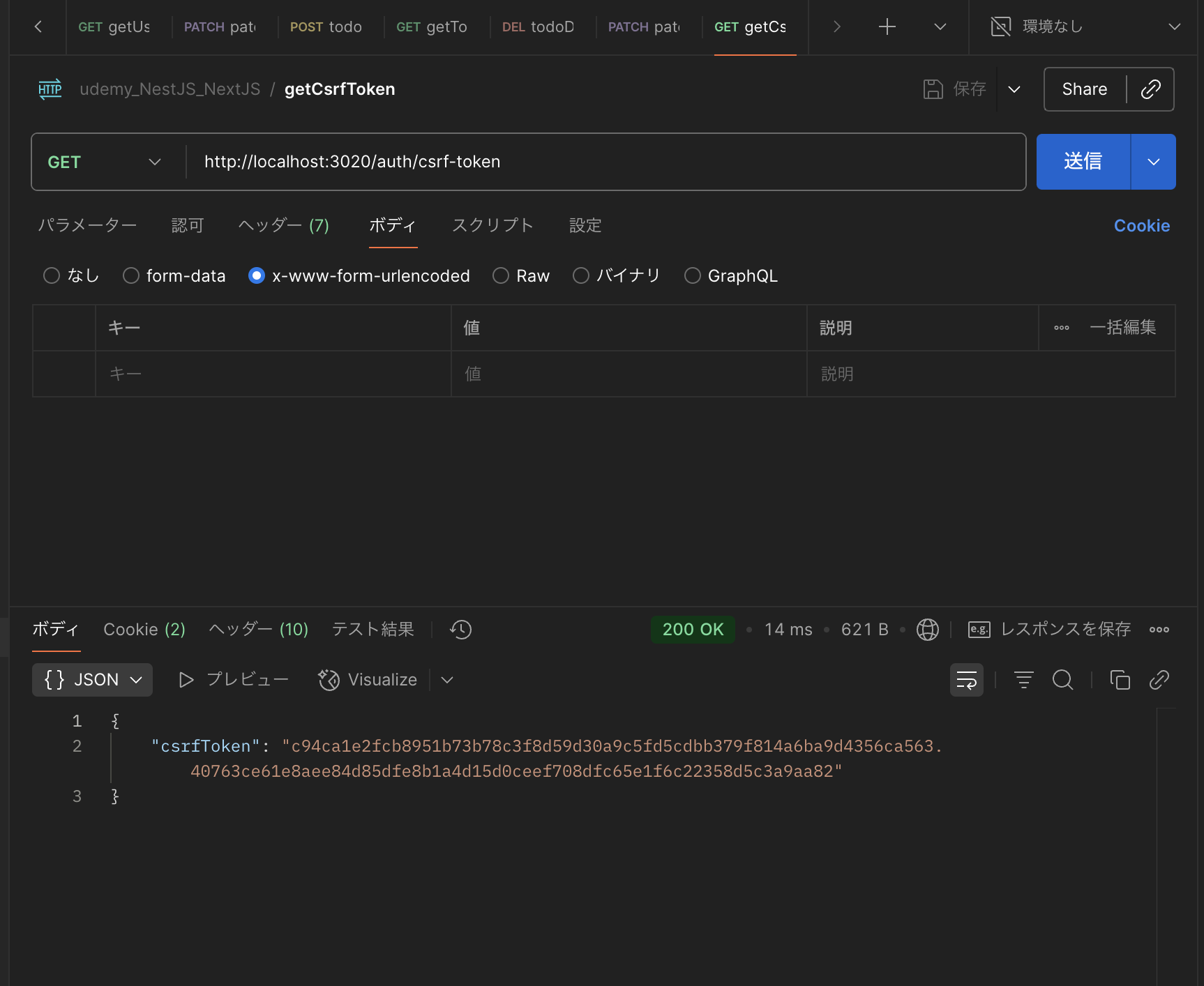Open the GET method dropdown
This screenshot has width=1204, height=986.
point(105,162)
